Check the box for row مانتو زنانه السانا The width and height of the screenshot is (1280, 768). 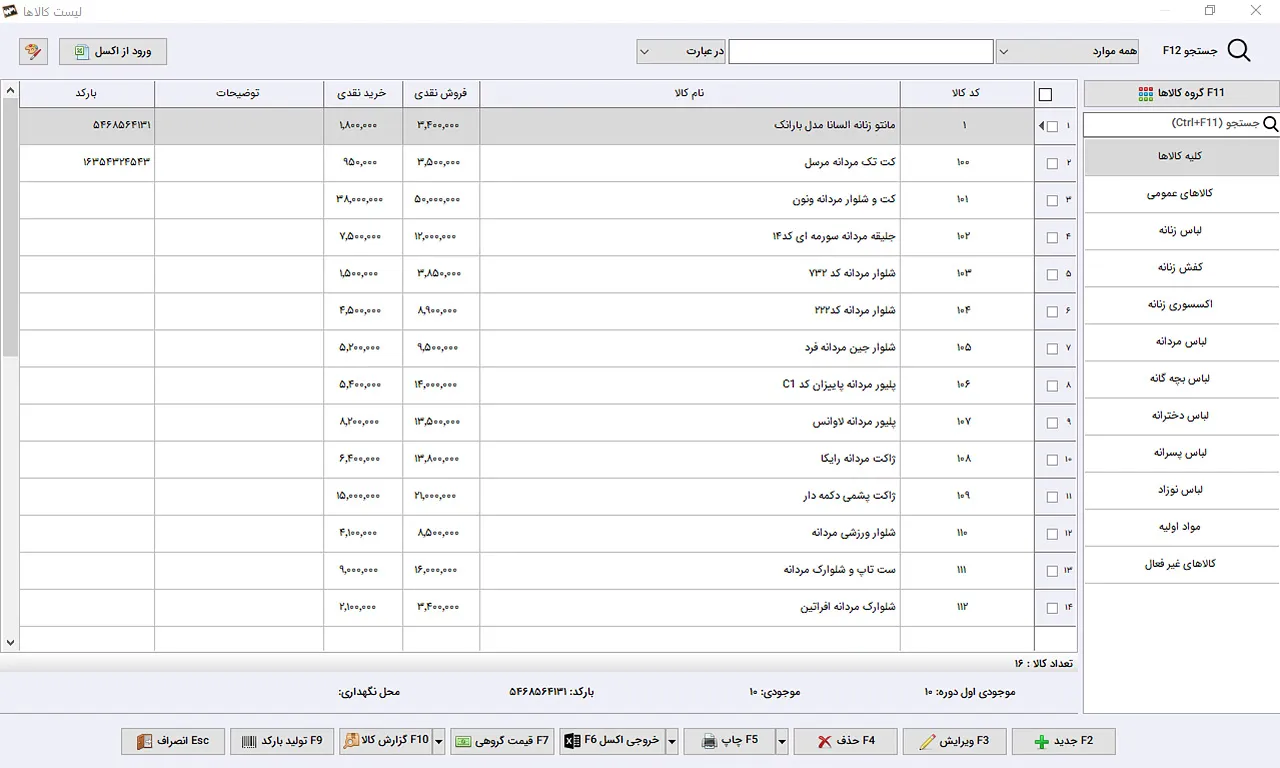pos(1052,126)
